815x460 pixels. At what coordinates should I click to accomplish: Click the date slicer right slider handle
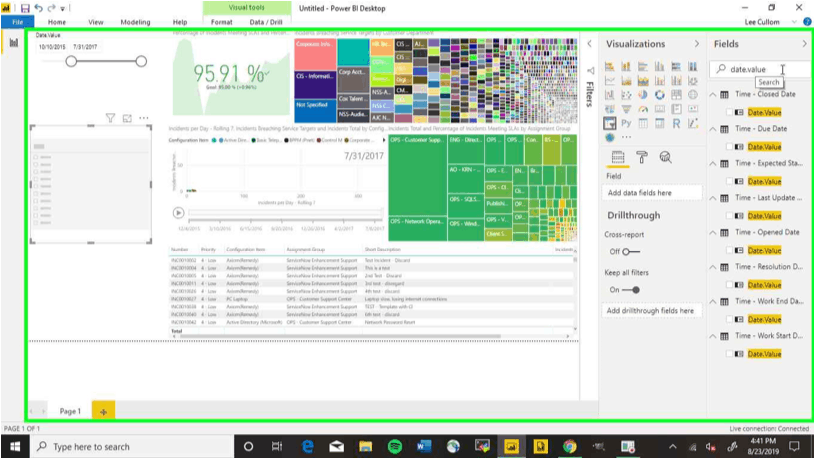(141, 61)
